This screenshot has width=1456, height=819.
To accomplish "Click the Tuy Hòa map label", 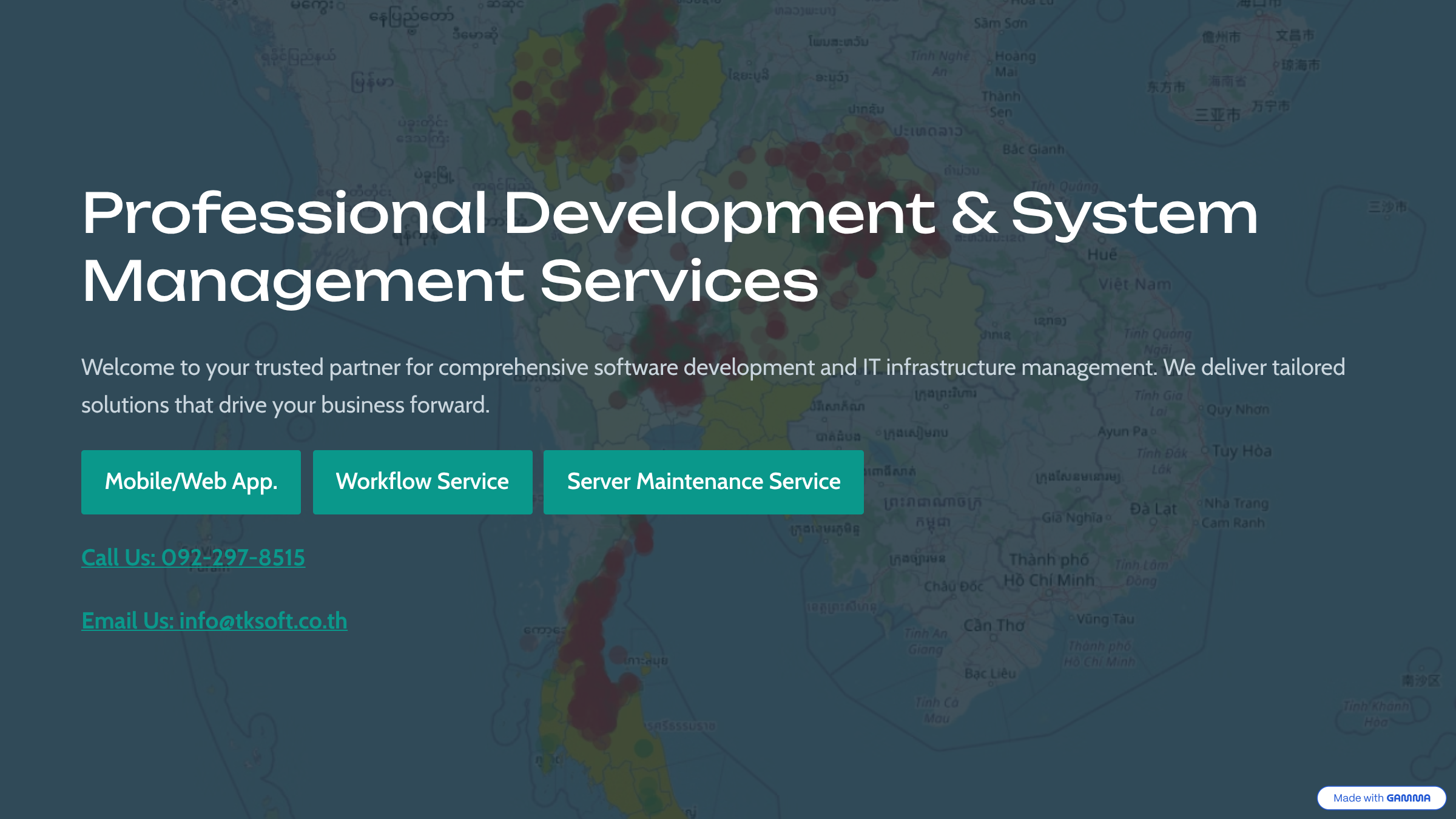I will 1241,451.
